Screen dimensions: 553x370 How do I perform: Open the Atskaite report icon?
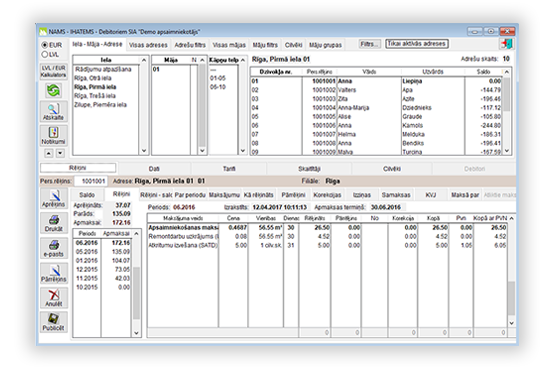point(53,111)
